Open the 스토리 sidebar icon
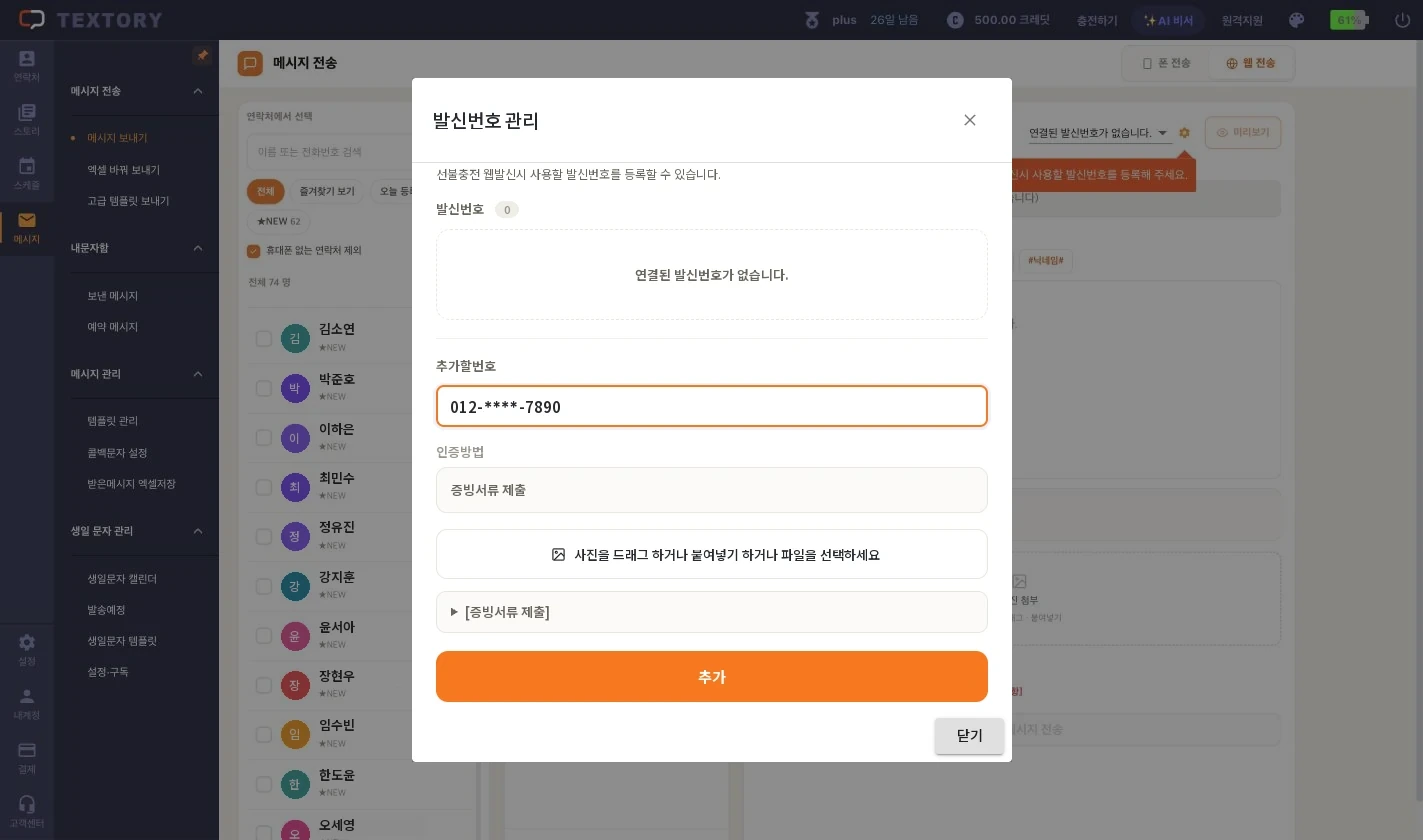The image size is (1423, 840). coord(27,120)
